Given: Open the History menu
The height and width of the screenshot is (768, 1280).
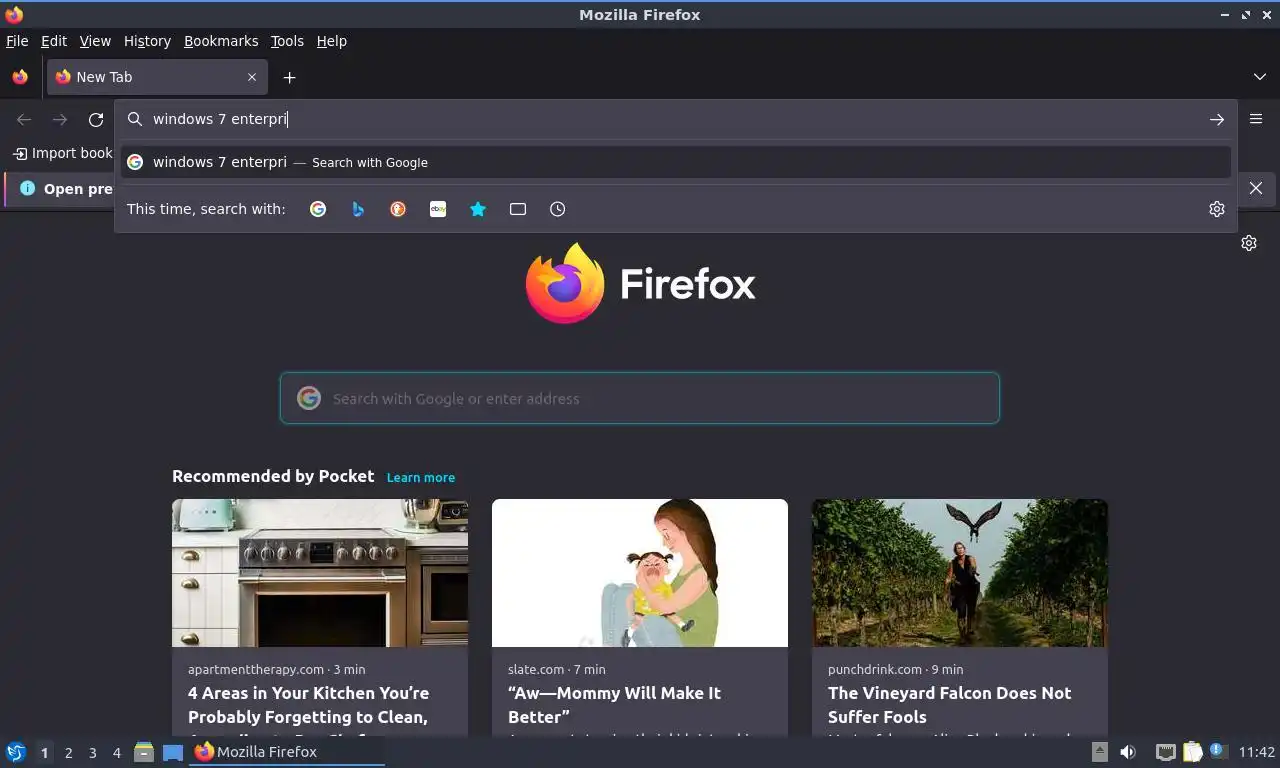Looking at the screenshot, I should pyautogui.click(x=147, y=41).
